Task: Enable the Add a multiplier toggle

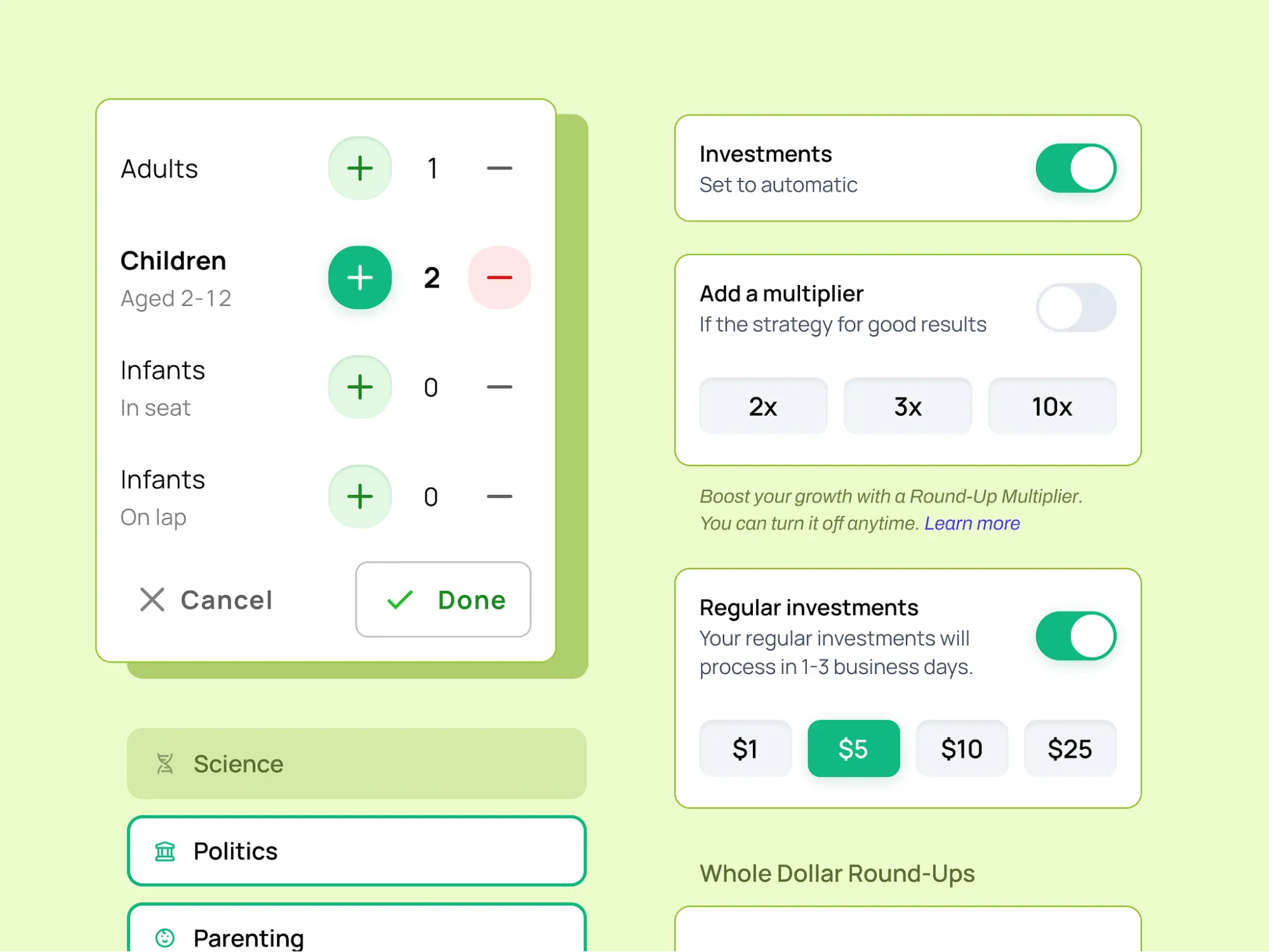Action: point(1075,308)
